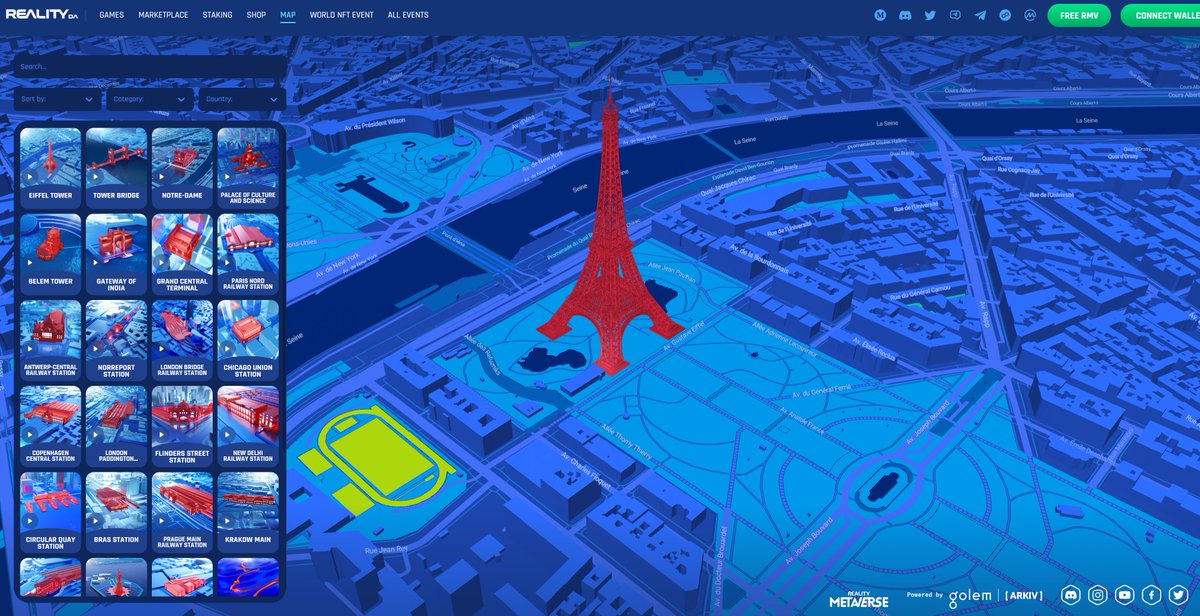Click the Connect Wallet button
This screenshot has width=1200, height=616.
click(1160, 15)
